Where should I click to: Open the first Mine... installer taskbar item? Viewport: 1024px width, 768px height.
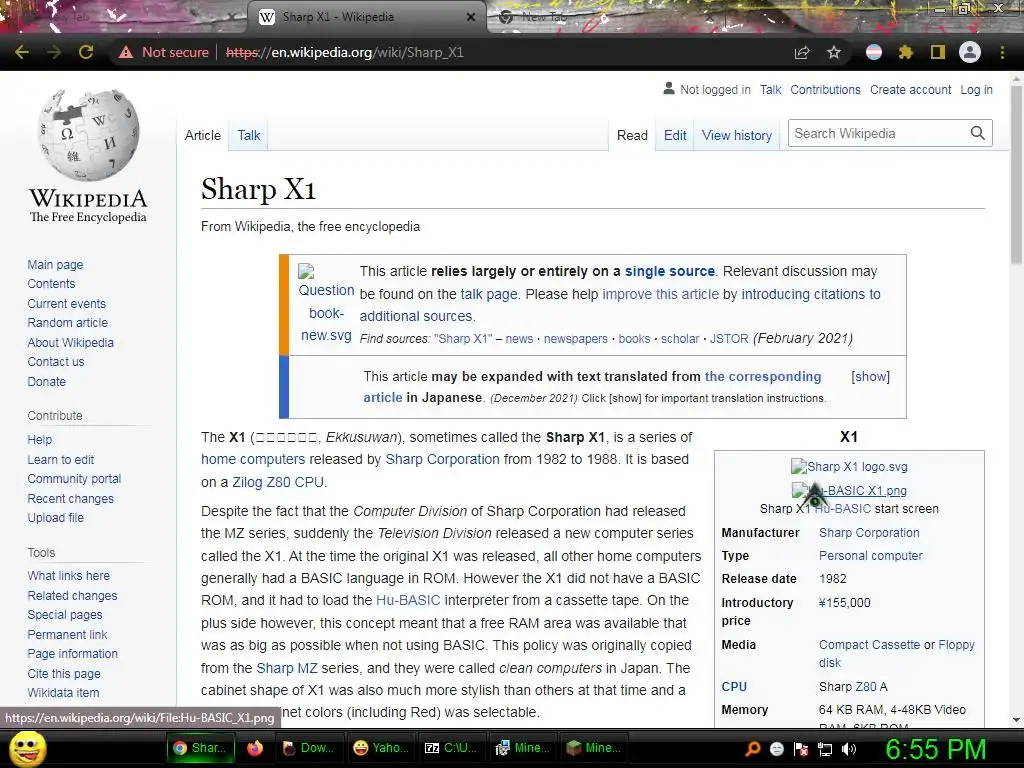click(523, 748)
